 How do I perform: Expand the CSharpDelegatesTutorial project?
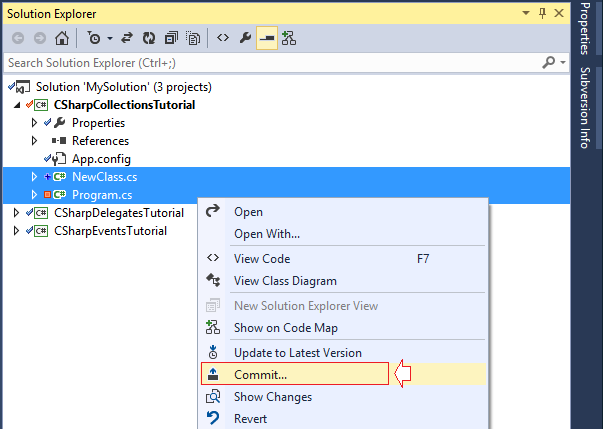point(16,213)
